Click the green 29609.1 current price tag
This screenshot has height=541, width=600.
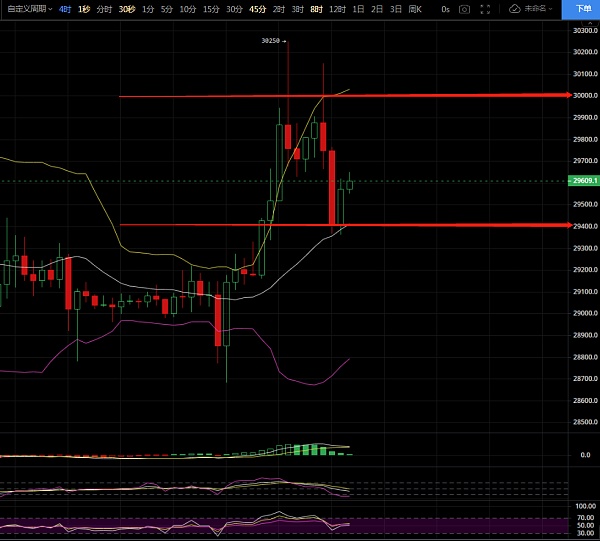pos(584,180)
